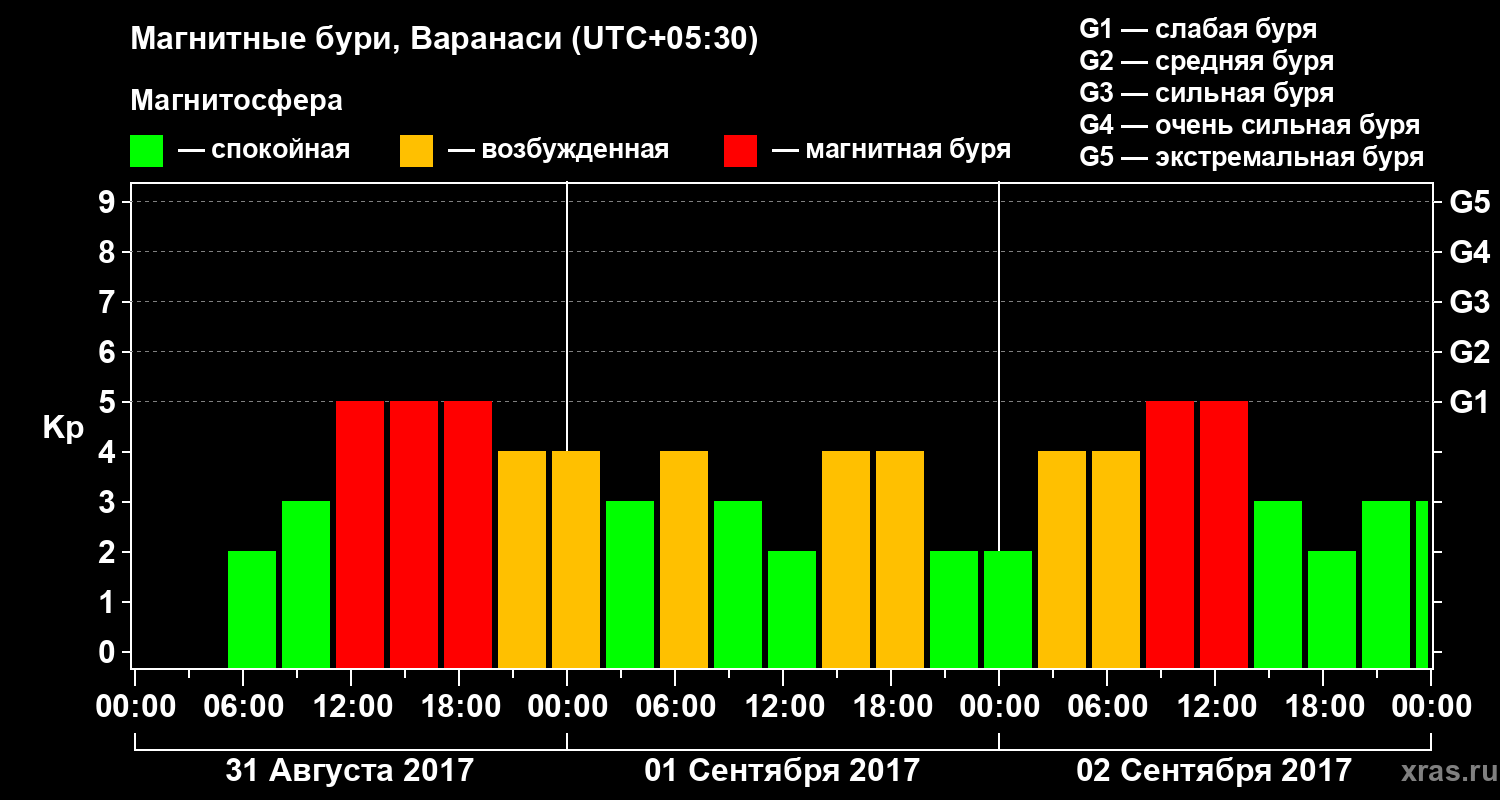1500x800 pixels.
Task: Select the title 'Магнитные бури, Варанаси (UTC+05:30)'
Action: coord(444,40)
